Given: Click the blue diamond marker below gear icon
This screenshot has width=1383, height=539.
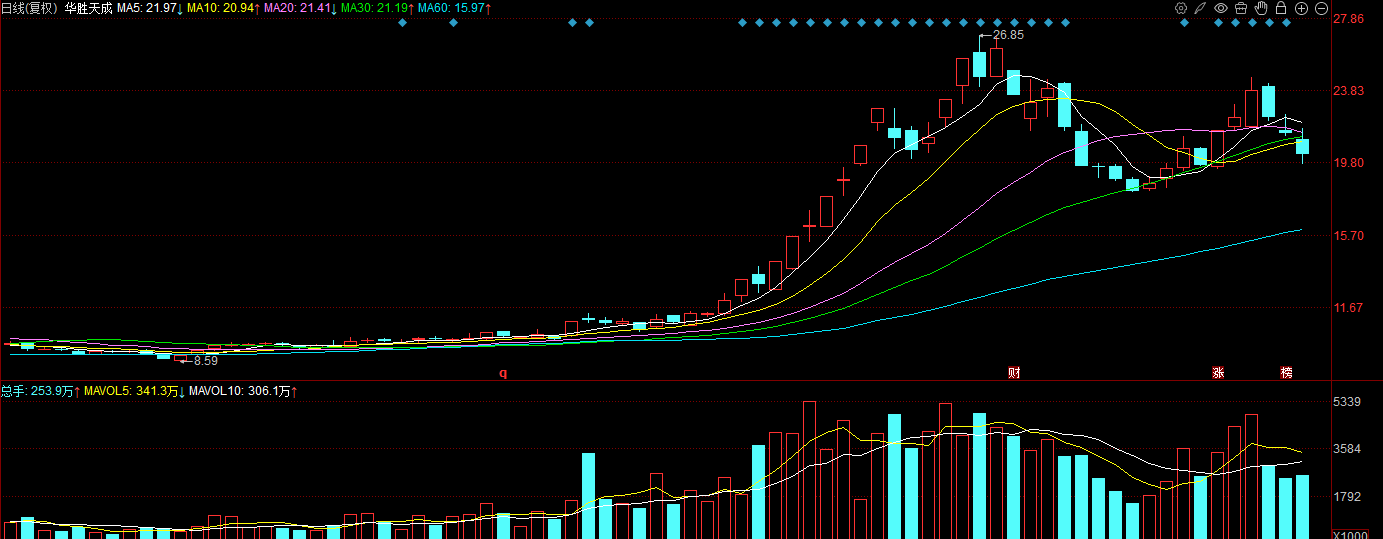Looking at the screenshot, I should [1184, 22].
